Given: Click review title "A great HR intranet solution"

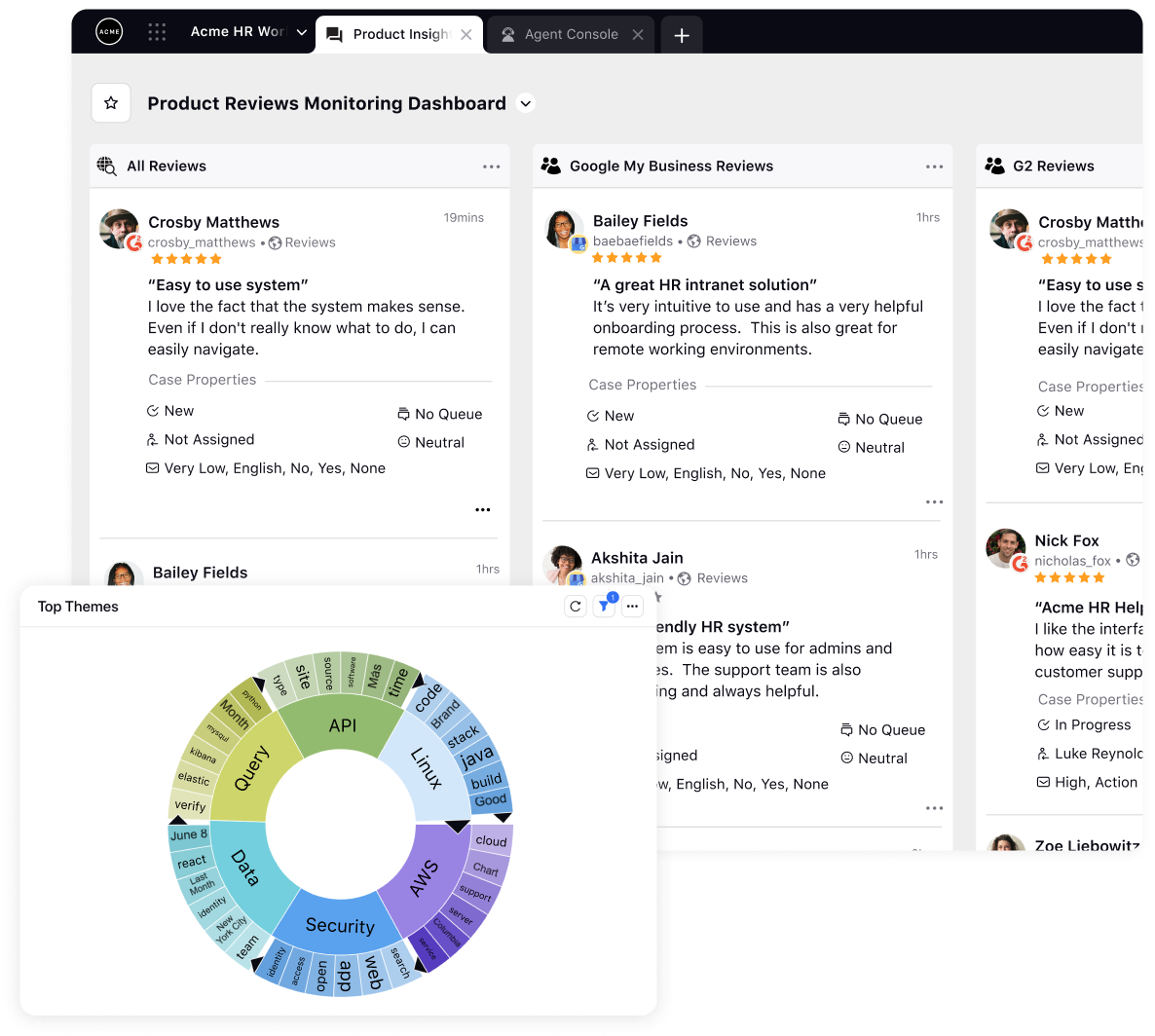Looking at the screenshot, I should 705,285.
